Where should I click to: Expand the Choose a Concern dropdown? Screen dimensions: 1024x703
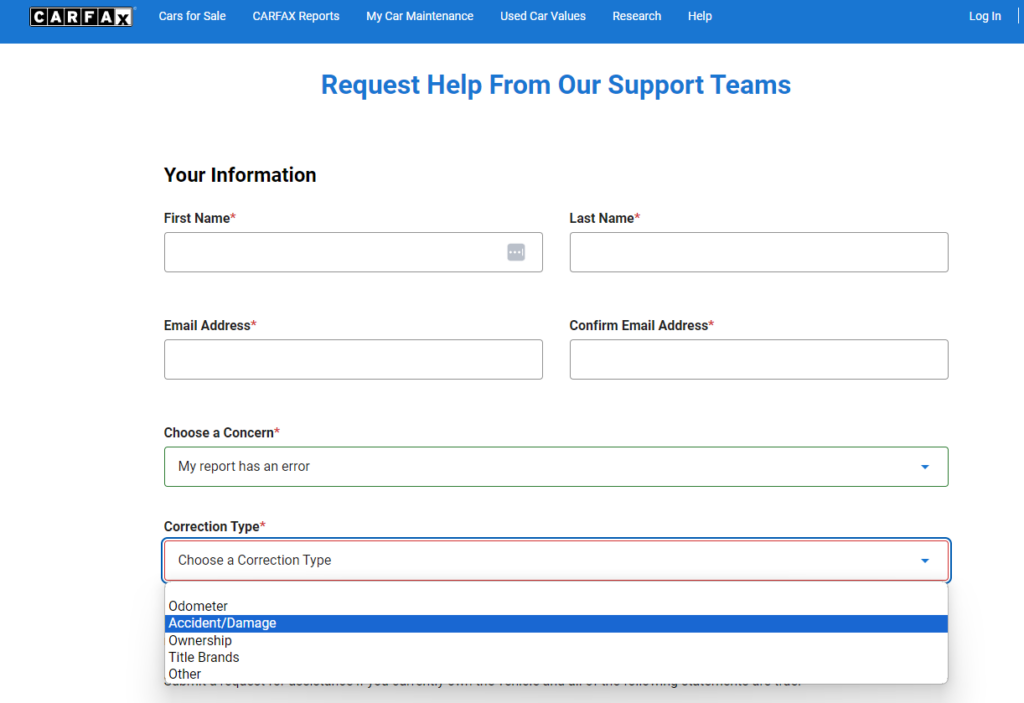click(555, 467)
